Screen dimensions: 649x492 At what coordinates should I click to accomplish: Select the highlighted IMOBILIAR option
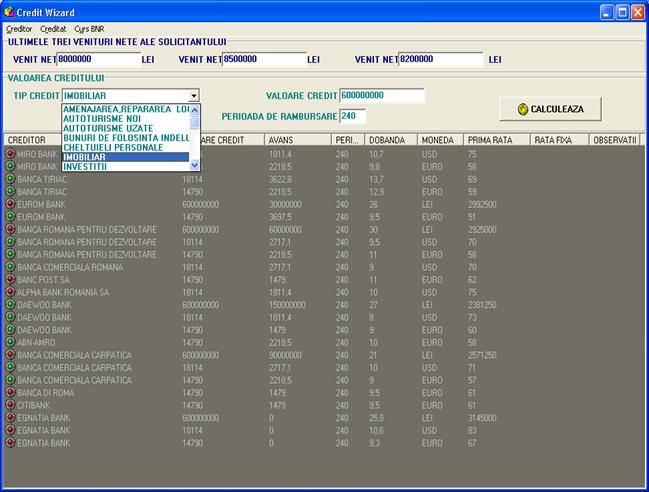tap(126, 157)
